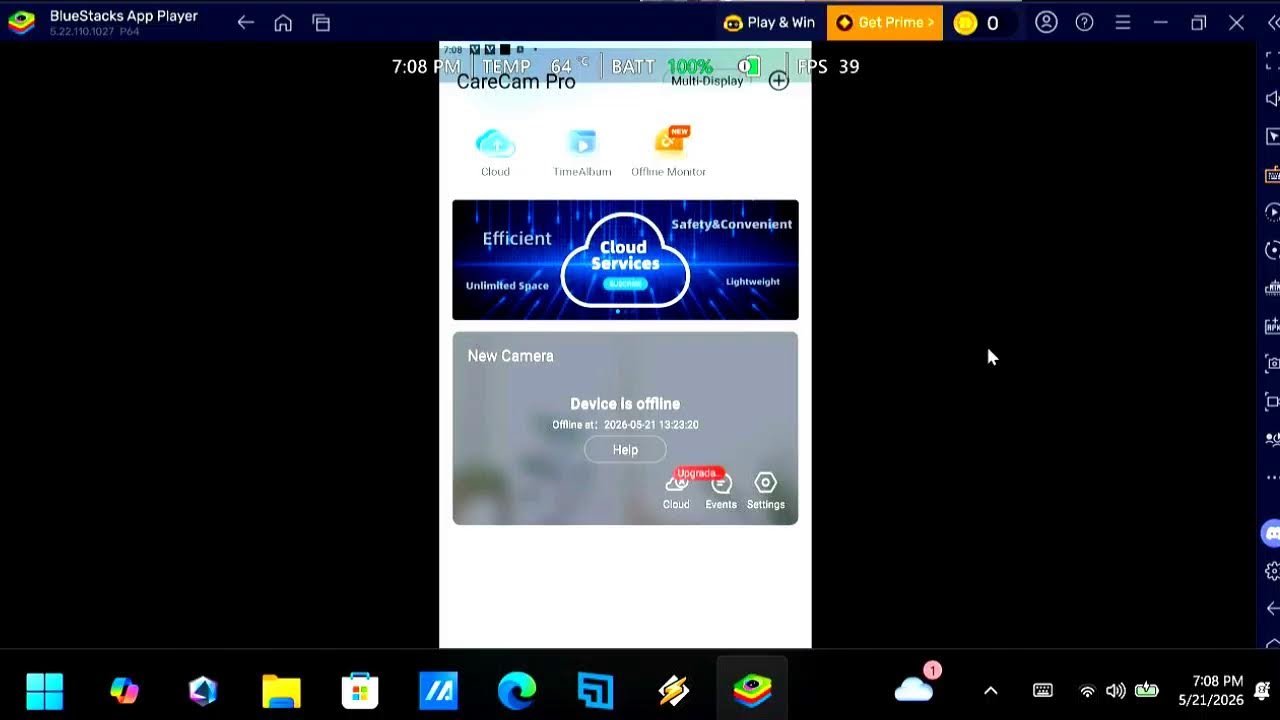Open the BlueStacks hamburger menu

pos(1122,22)
